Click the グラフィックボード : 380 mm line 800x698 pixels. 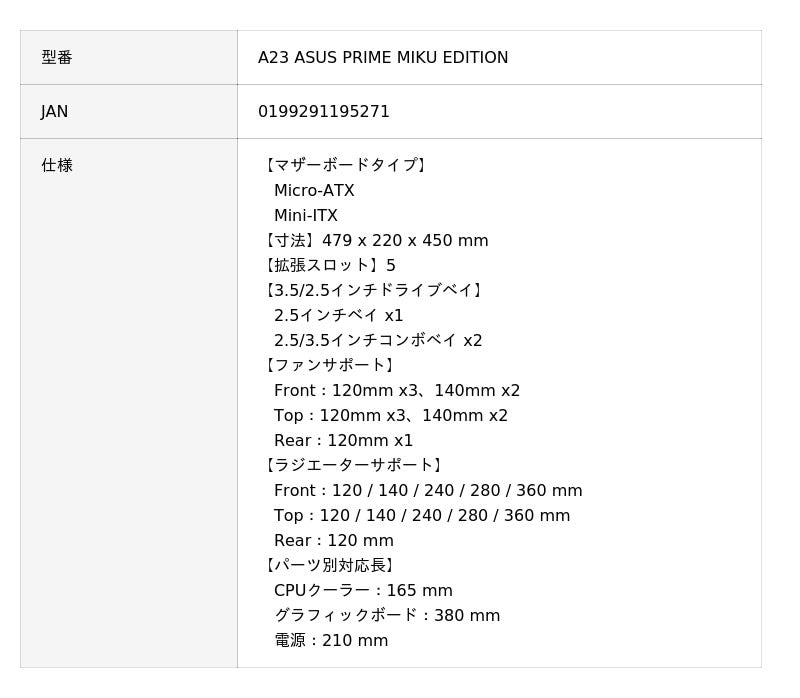(x=387, y=616)
